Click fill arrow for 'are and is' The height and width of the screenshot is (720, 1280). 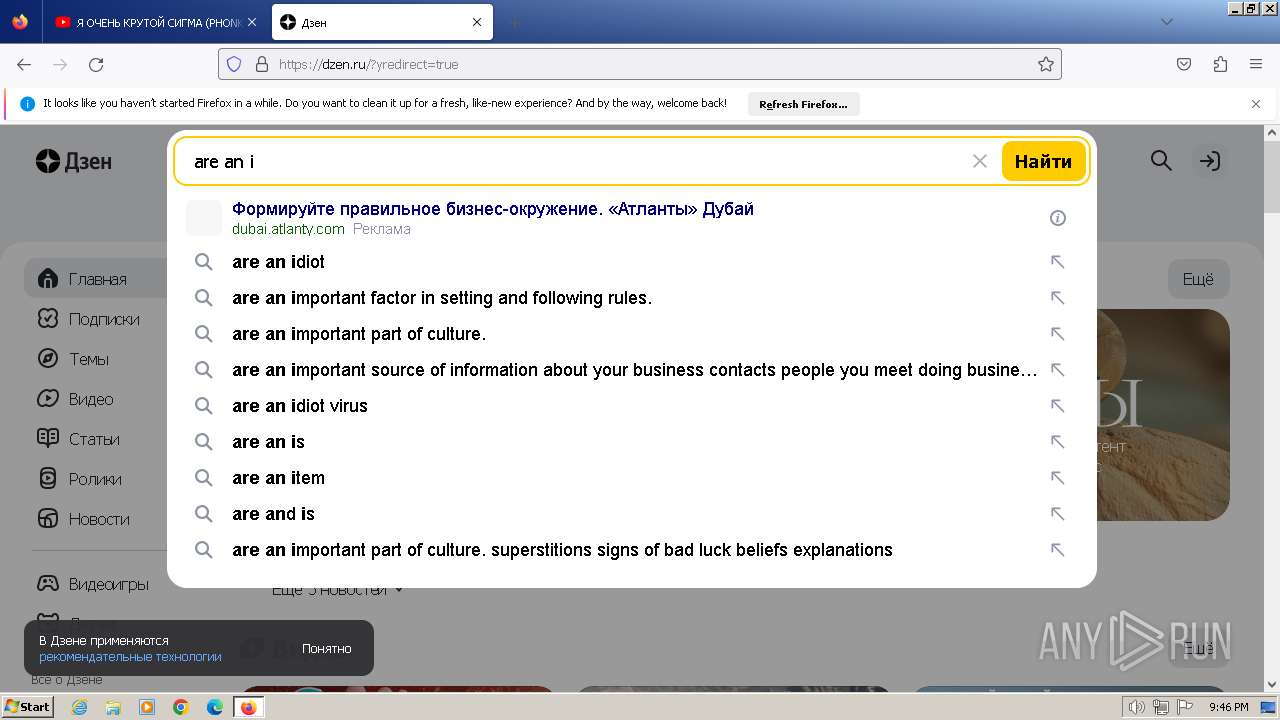click(1057, 514)
